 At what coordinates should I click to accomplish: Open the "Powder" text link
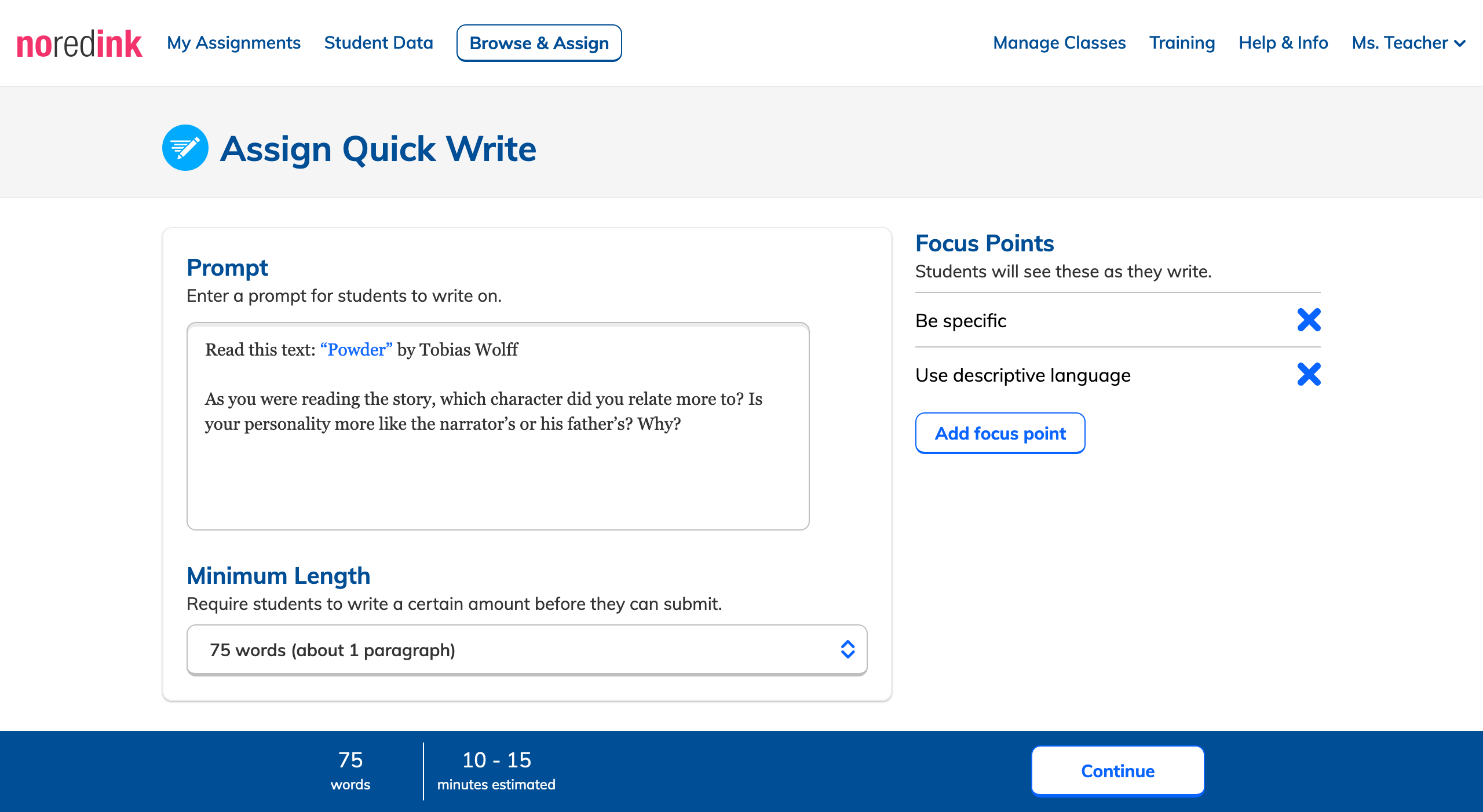[x=356, y=350]
